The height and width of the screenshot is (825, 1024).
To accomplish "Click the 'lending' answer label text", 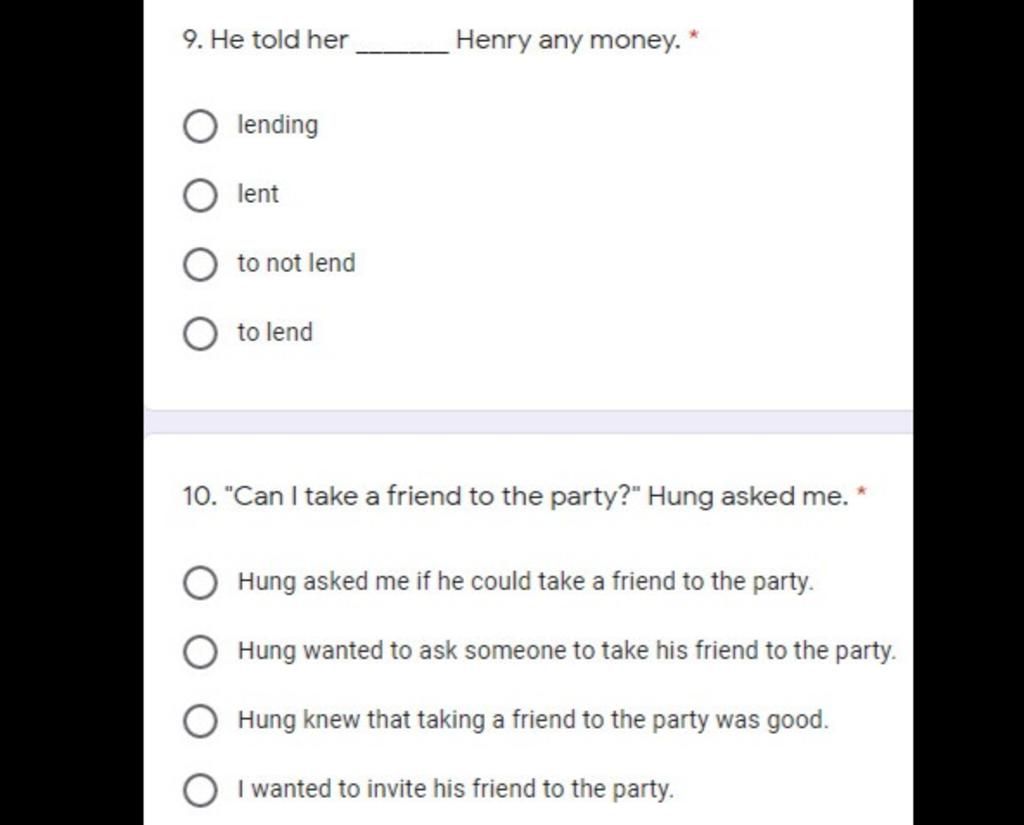I will tap(278, 125).
